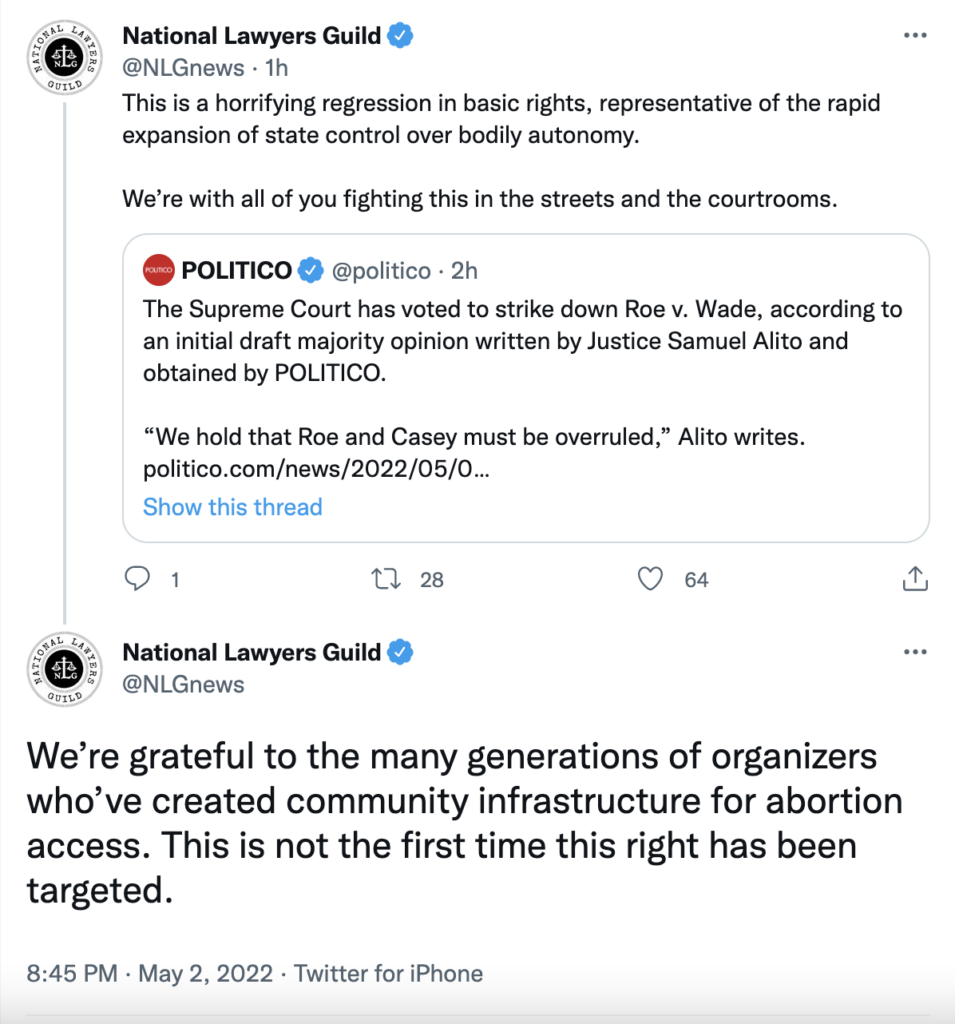Viewport: 955px width, 1024px height.
Task: Like the tweet with heart icon
Action: 651,579
